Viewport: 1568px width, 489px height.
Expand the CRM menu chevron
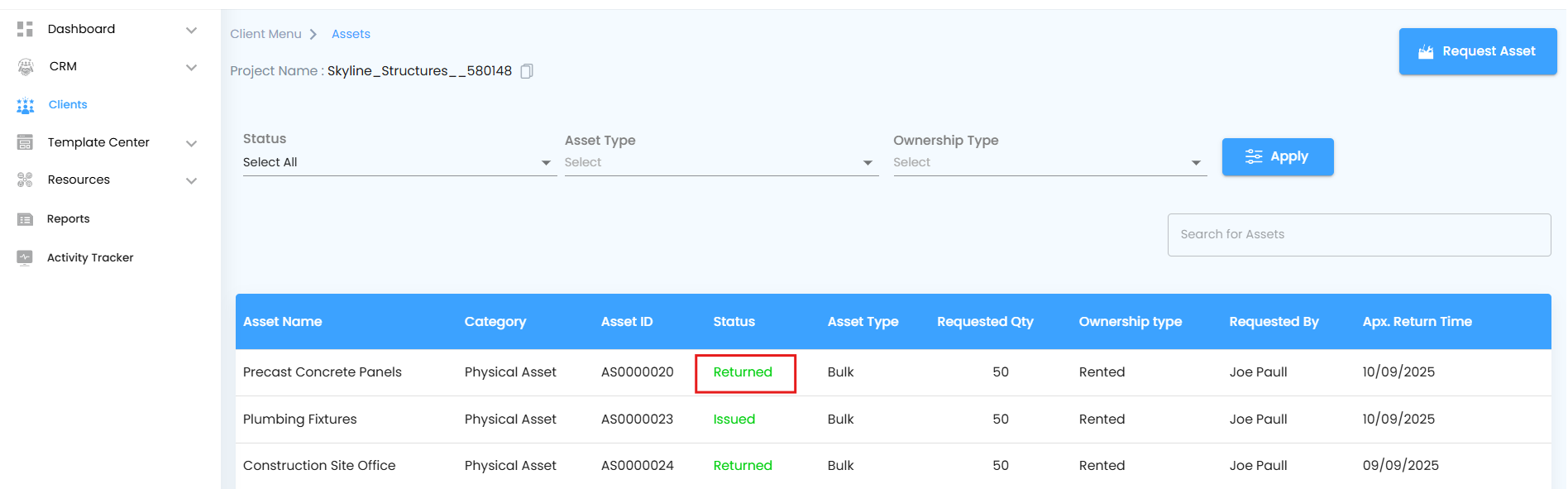point(191,67)
